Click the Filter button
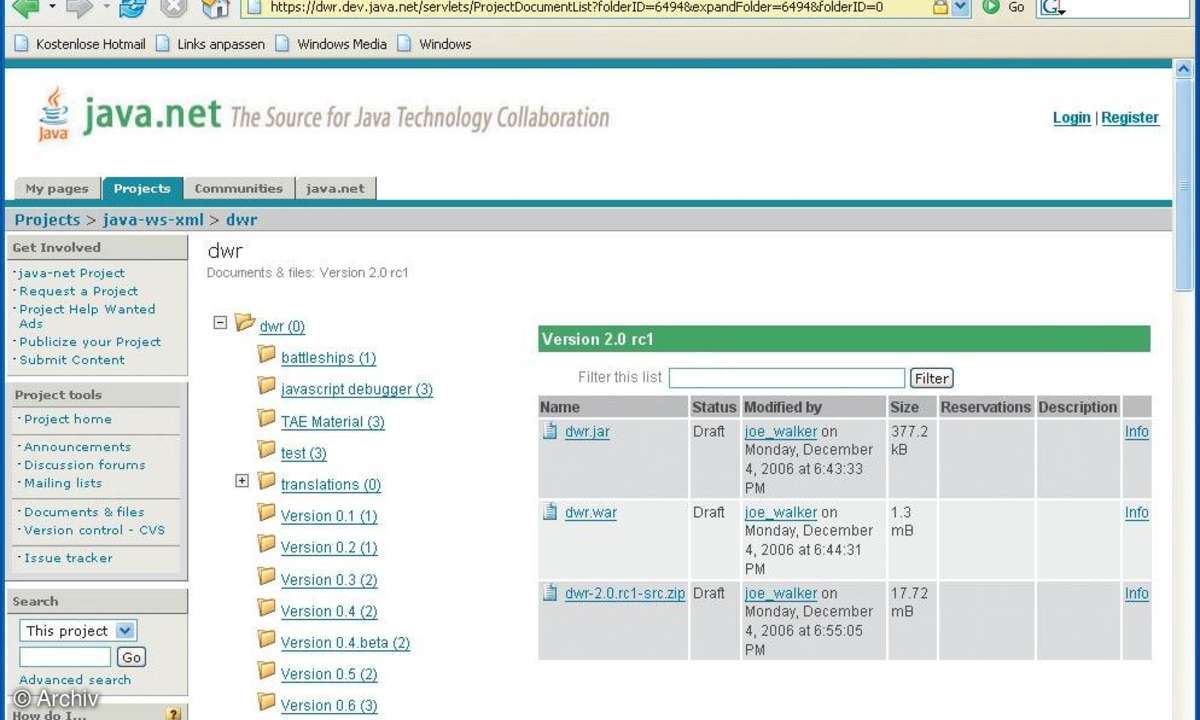This screenshot has height=720, width=1200. [x=931, y=378]
